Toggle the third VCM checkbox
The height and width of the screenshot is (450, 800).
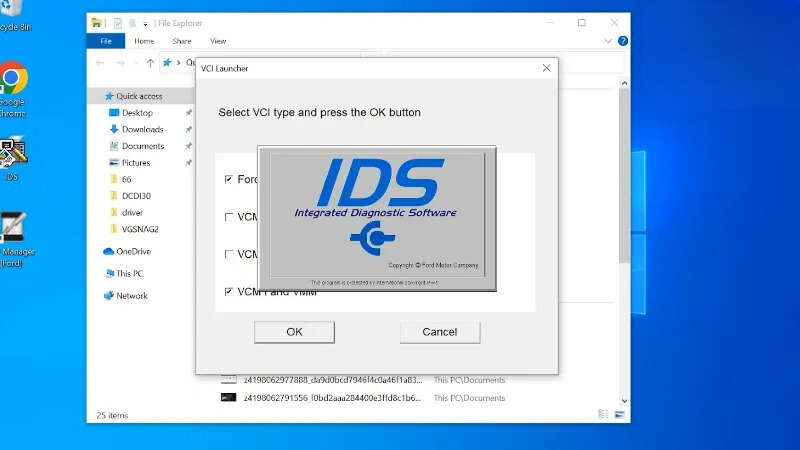coord(229,254)
